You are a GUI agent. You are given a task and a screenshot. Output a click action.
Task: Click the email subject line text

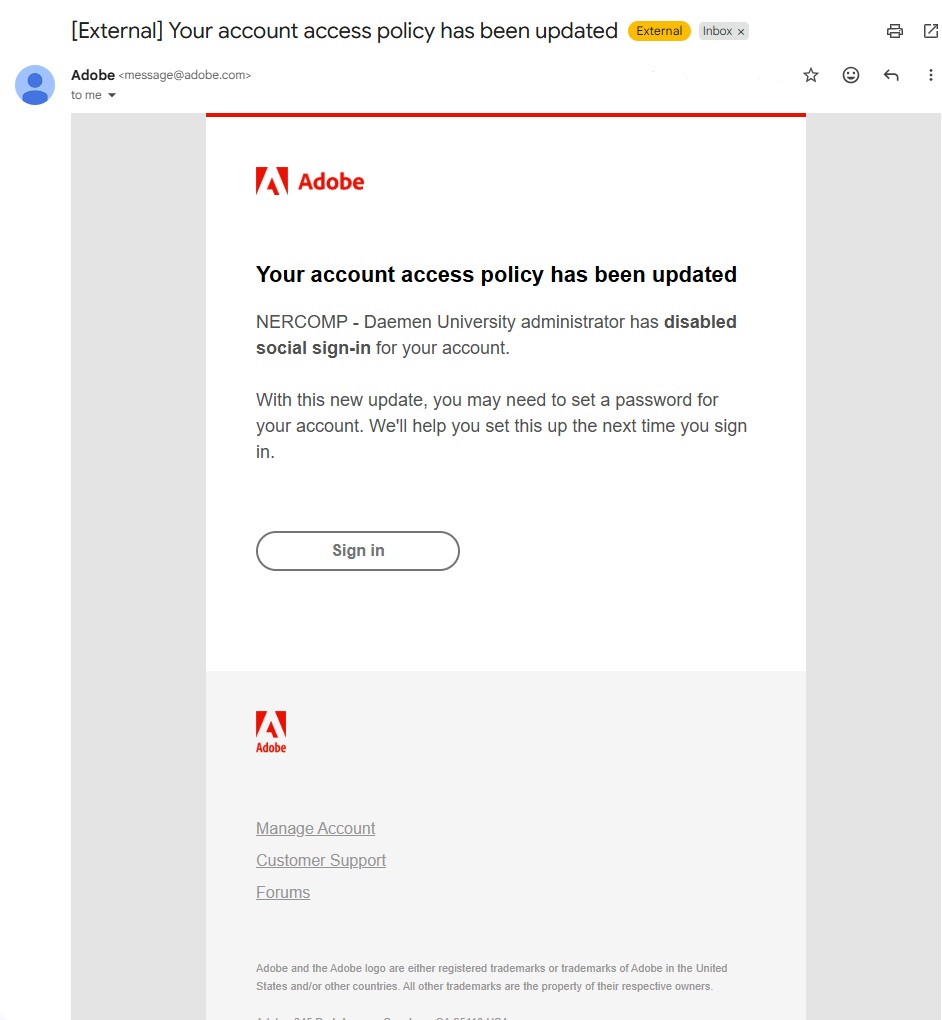click(344, 31)
